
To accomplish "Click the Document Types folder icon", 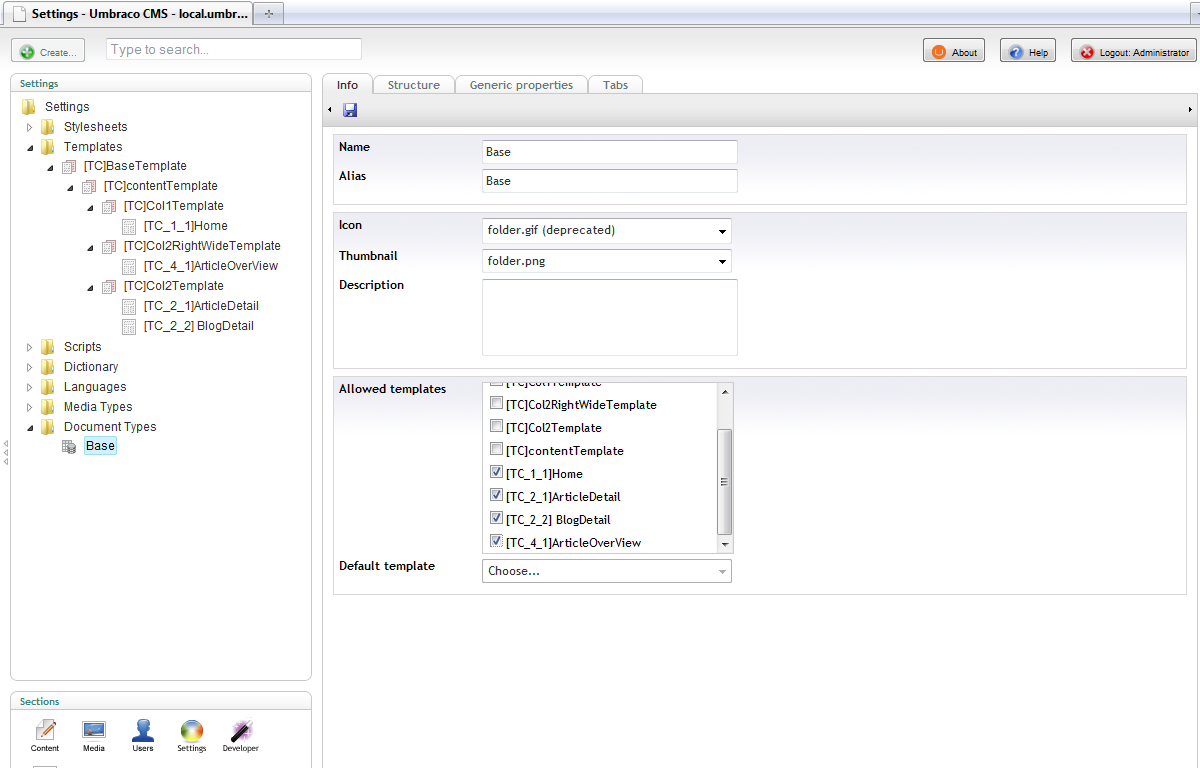I will (x=48, y=427).
